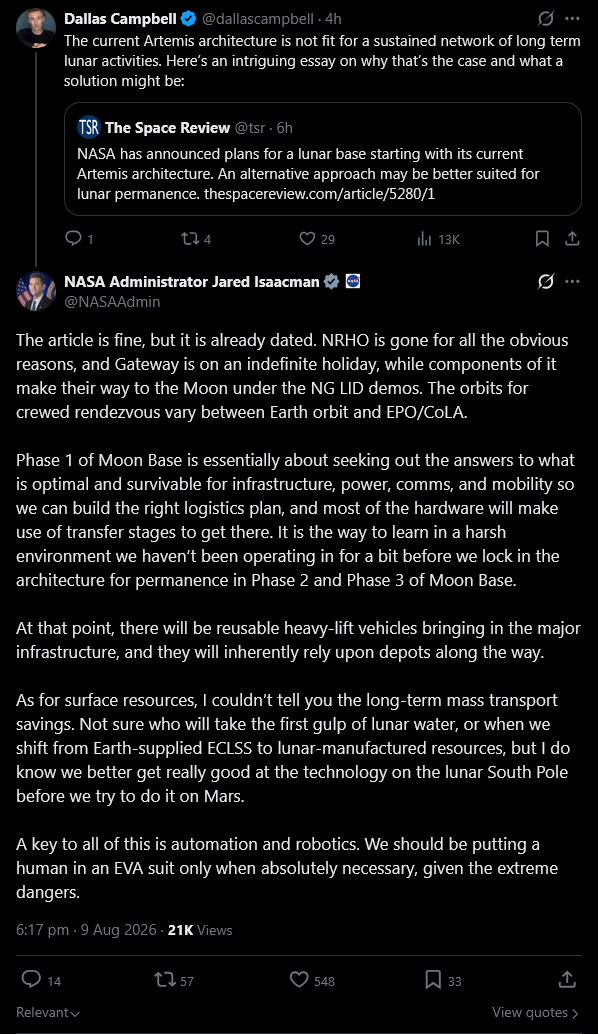This screenshot has height=1034, width=598.
Task: Open more options on Jared Isaacman's post
Action: [572, 282]
